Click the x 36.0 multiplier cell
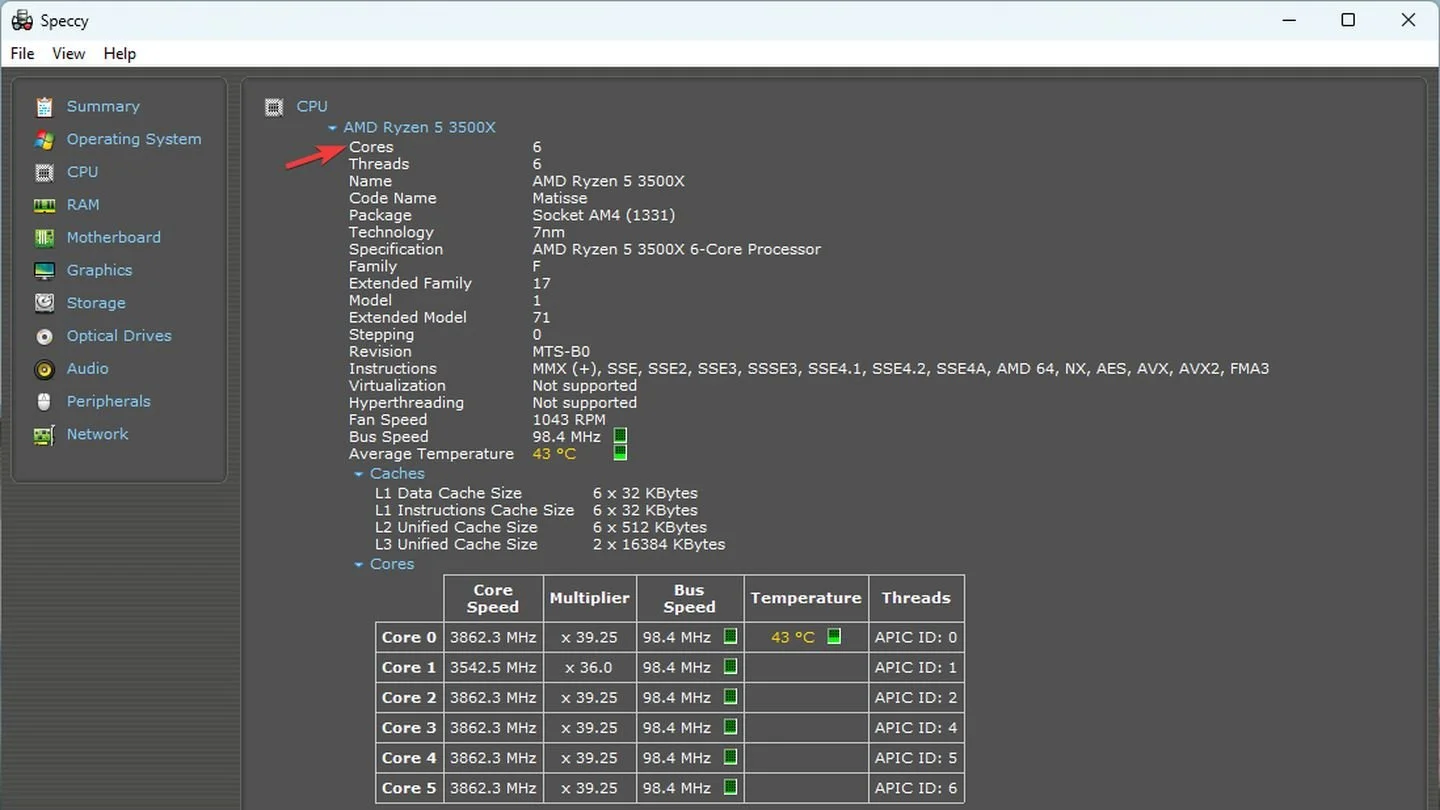 coord(589,667)
